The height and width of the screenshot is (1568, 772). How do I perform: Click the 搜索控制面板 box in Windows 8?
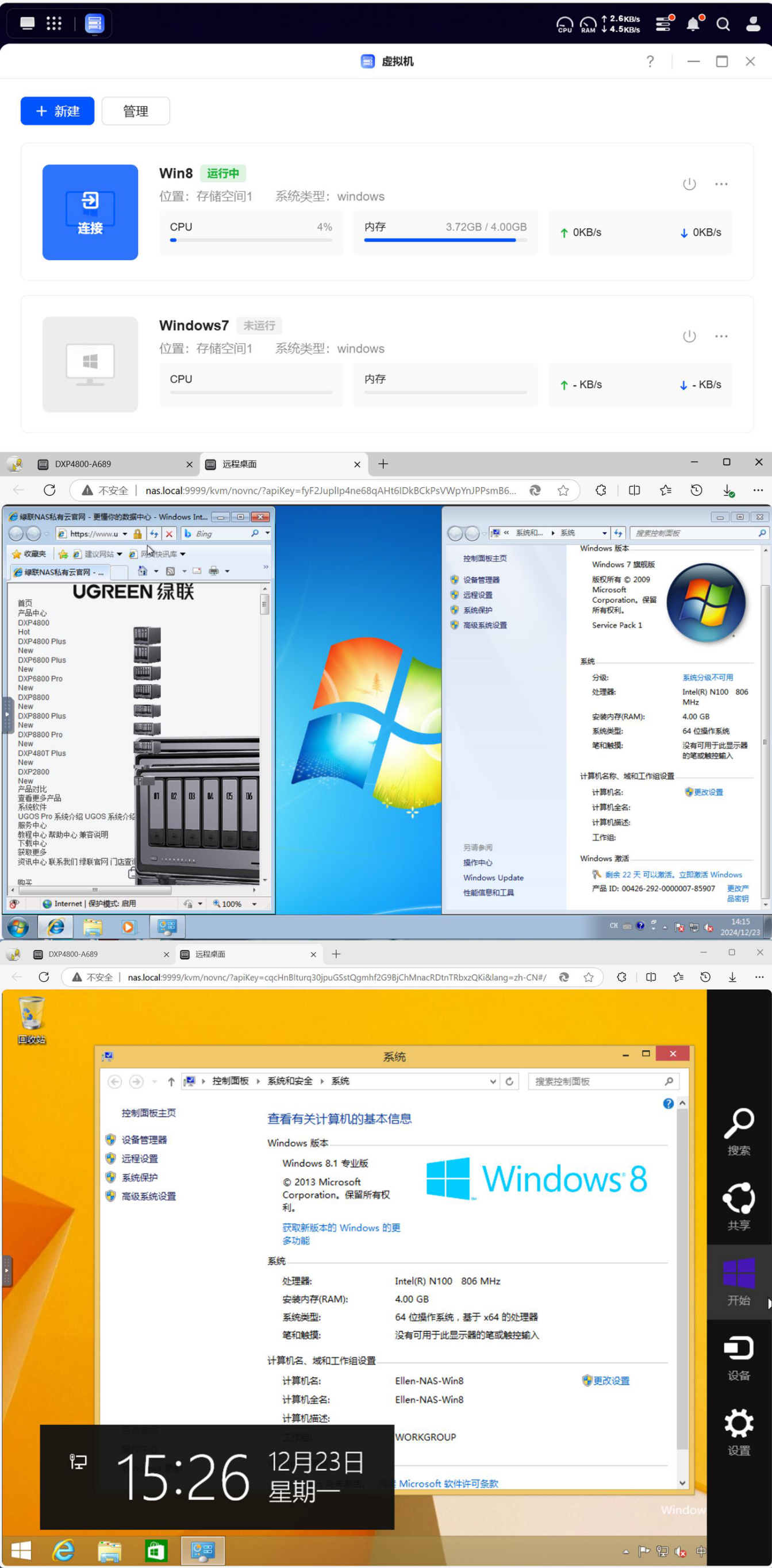click(604, 1082)
